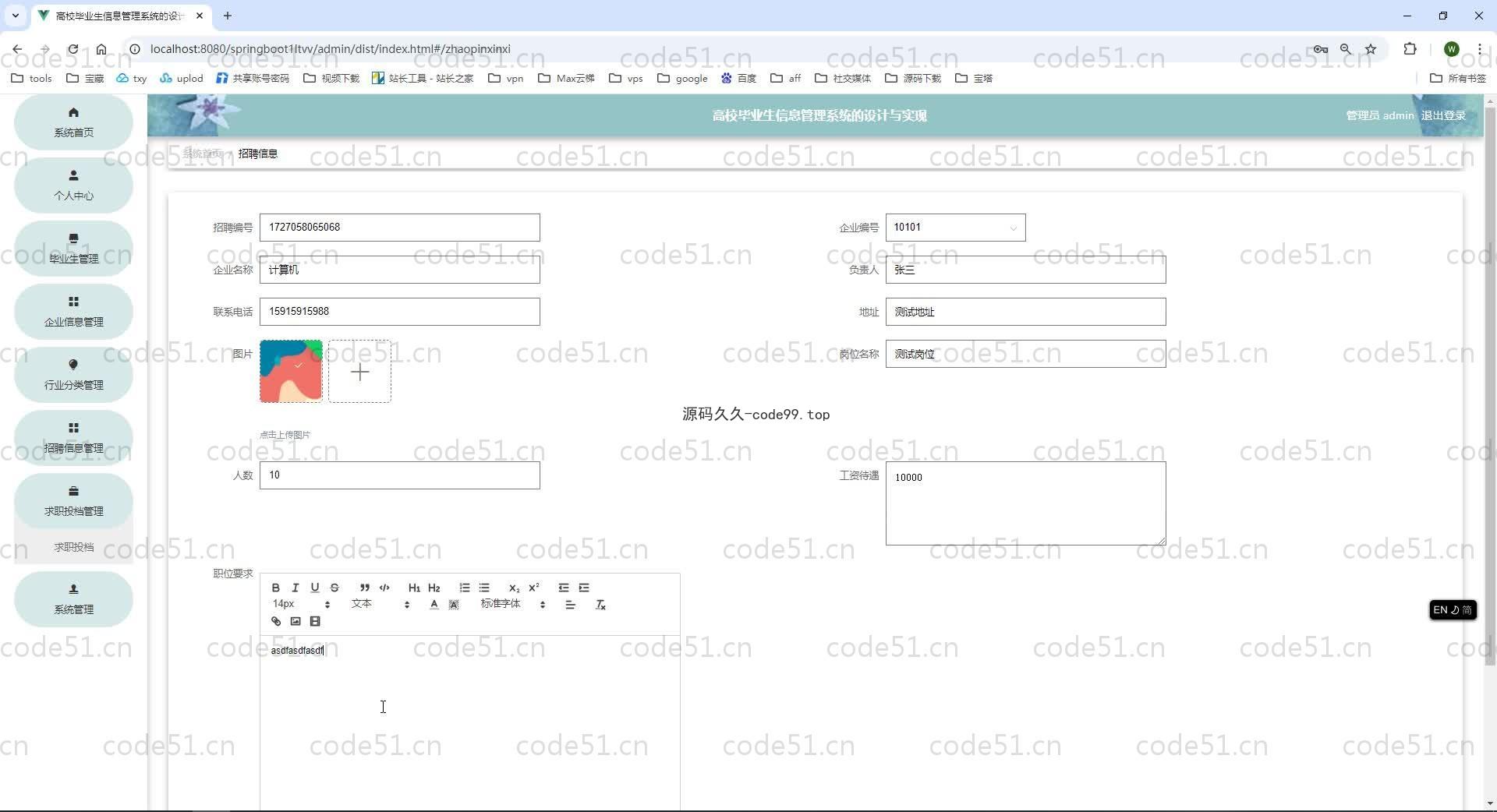The height and width of the screenshot is (812, 1497).
Task: Open the 文本 heading style dropdown
Action: click(380, 604)
